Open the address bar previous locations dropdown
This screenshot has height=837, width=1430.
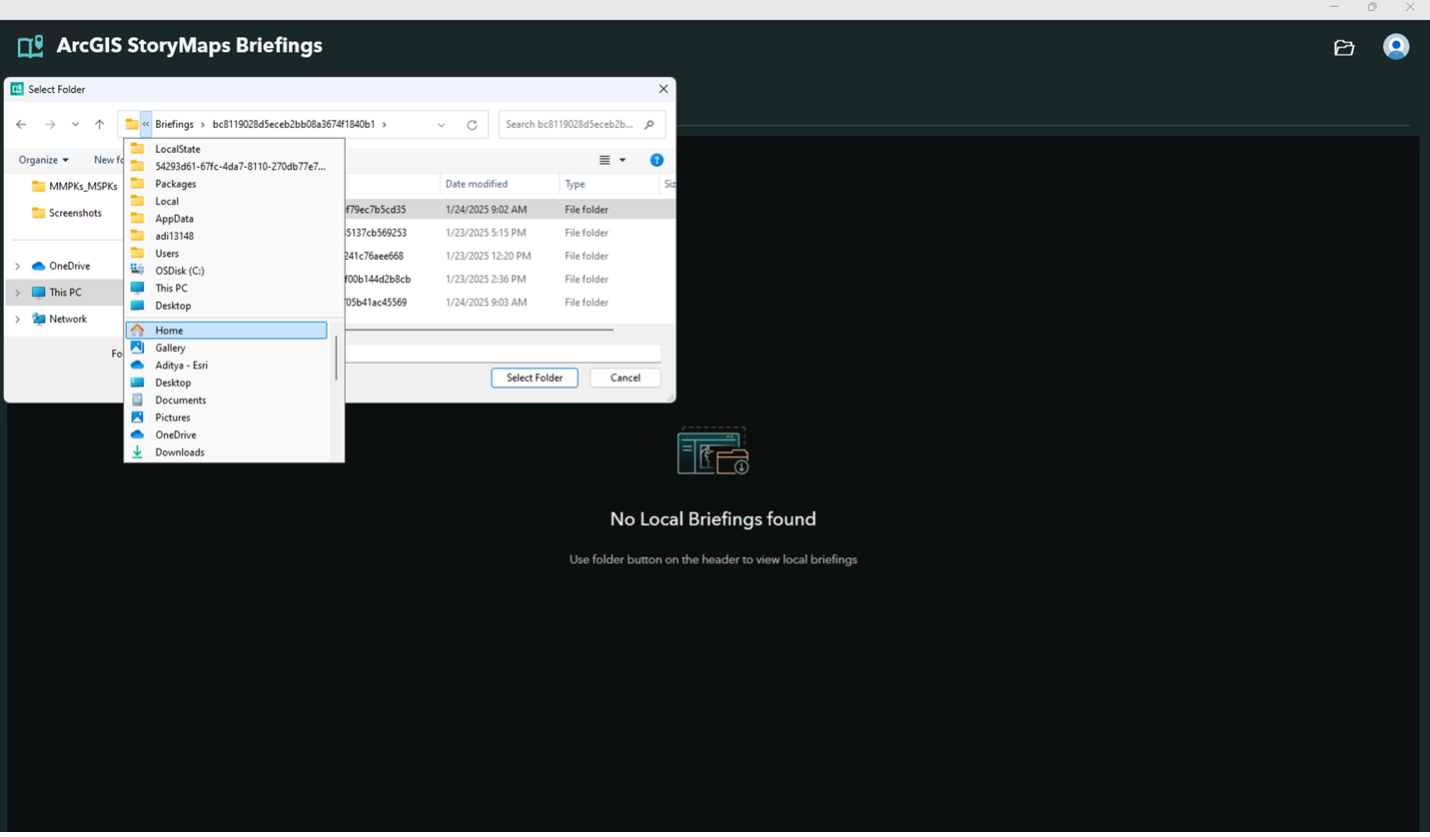click(x=441, y=125)
